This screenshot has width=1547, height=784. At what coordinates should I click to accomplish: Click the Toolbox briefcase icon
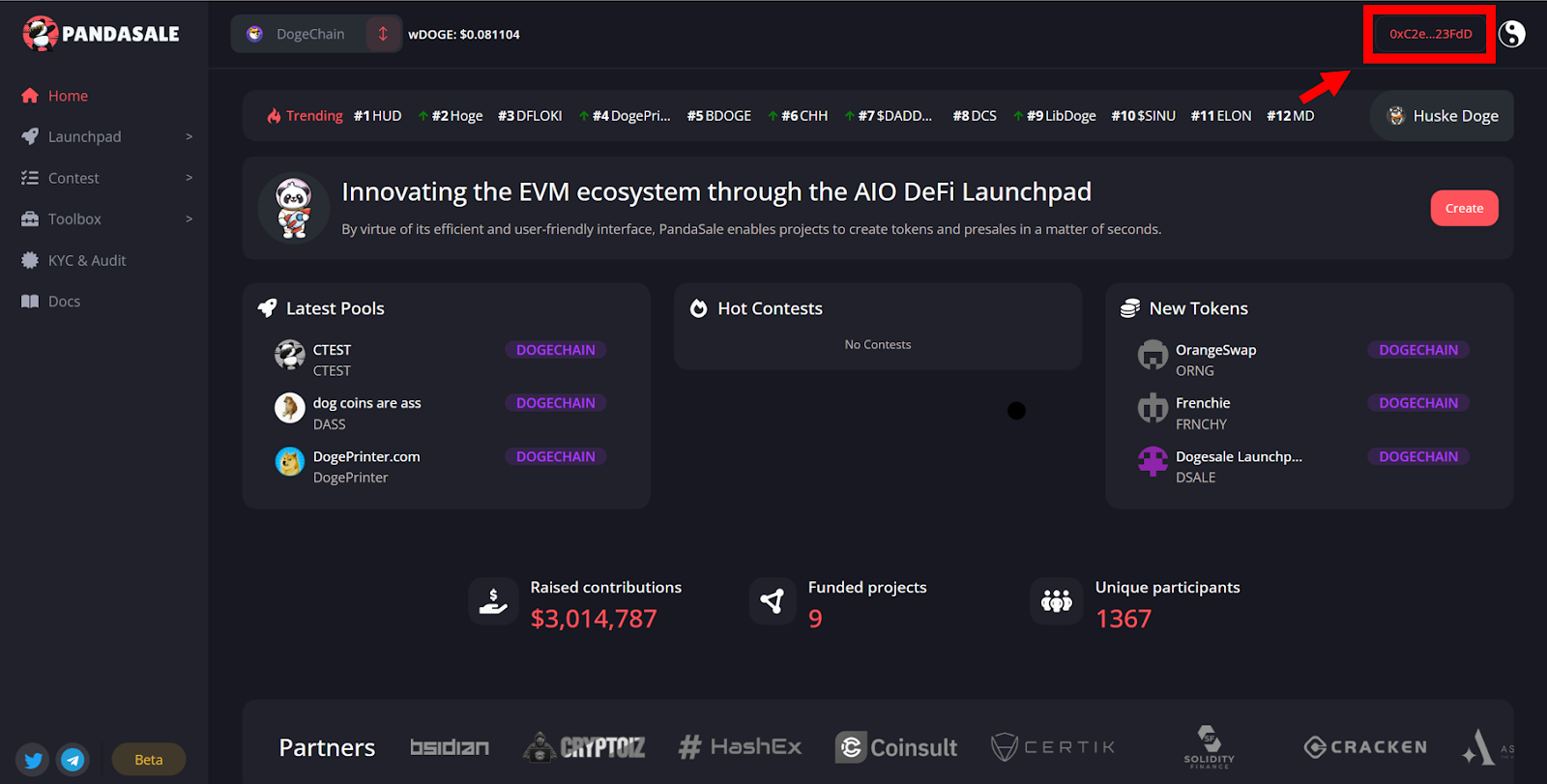pyautogui.click(x=30, y=218)
